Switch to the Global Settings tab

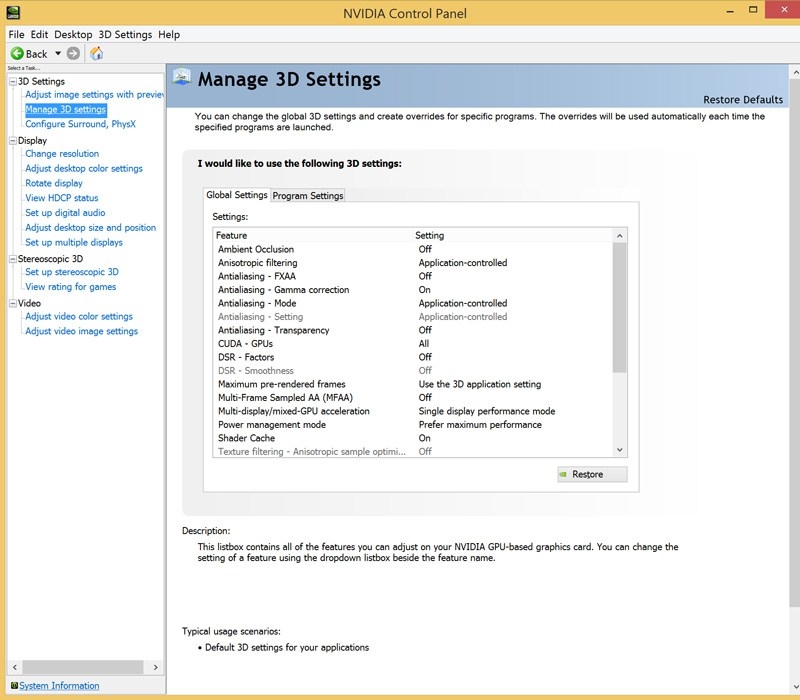pyautogui.click(x=237, y=195)
